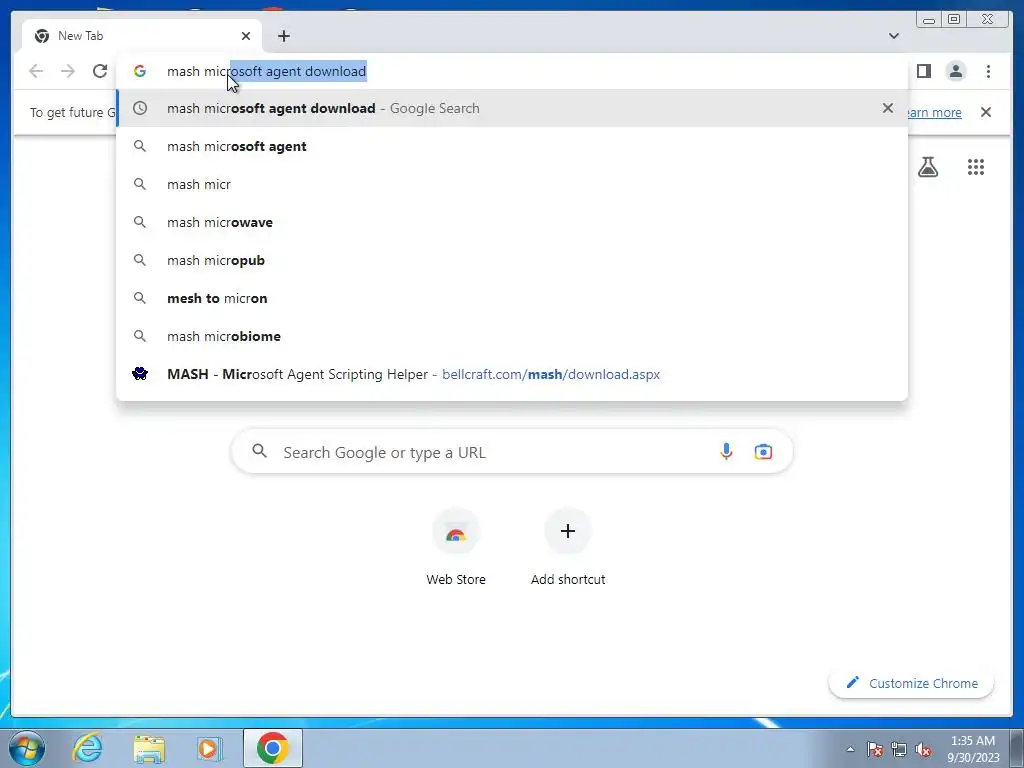This screenshot has height=768, width=1024.
Task: Click magnifier icon in Google search box
Action: point(259,451)
